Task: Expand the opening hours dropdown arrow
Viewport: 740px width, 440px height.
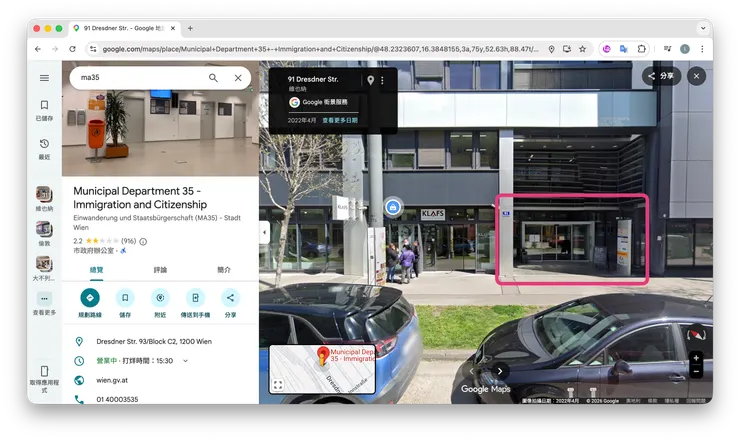Action: (x=185, y=361)
